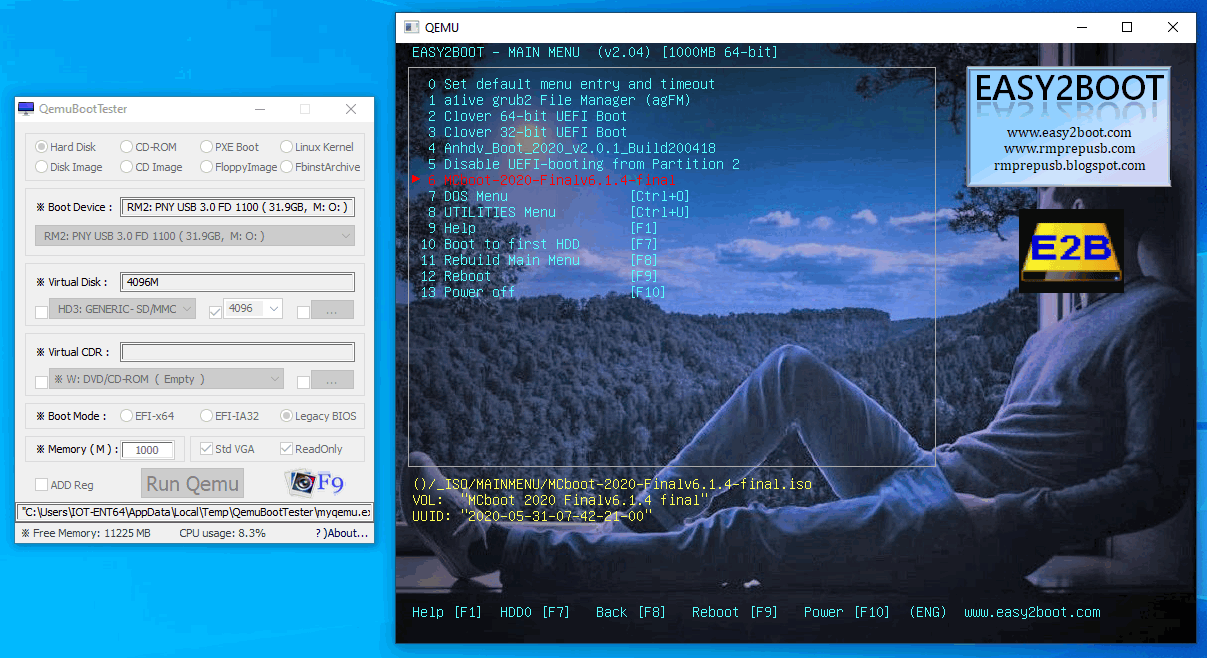
Task: Click the Boot Device text field
Action: [237, 207]
